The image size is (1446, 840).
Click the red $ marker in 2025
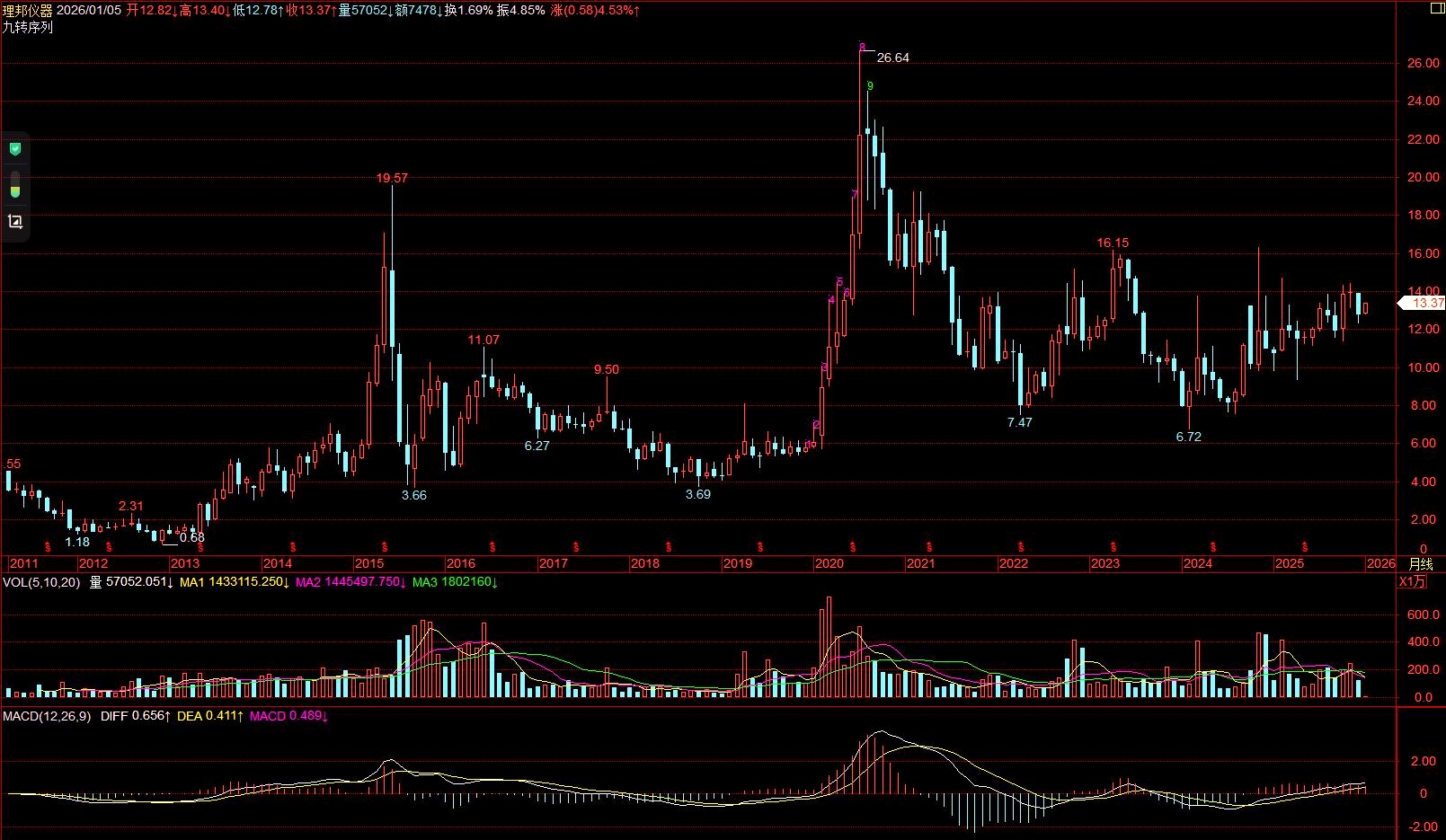(x=1305, y=546)
